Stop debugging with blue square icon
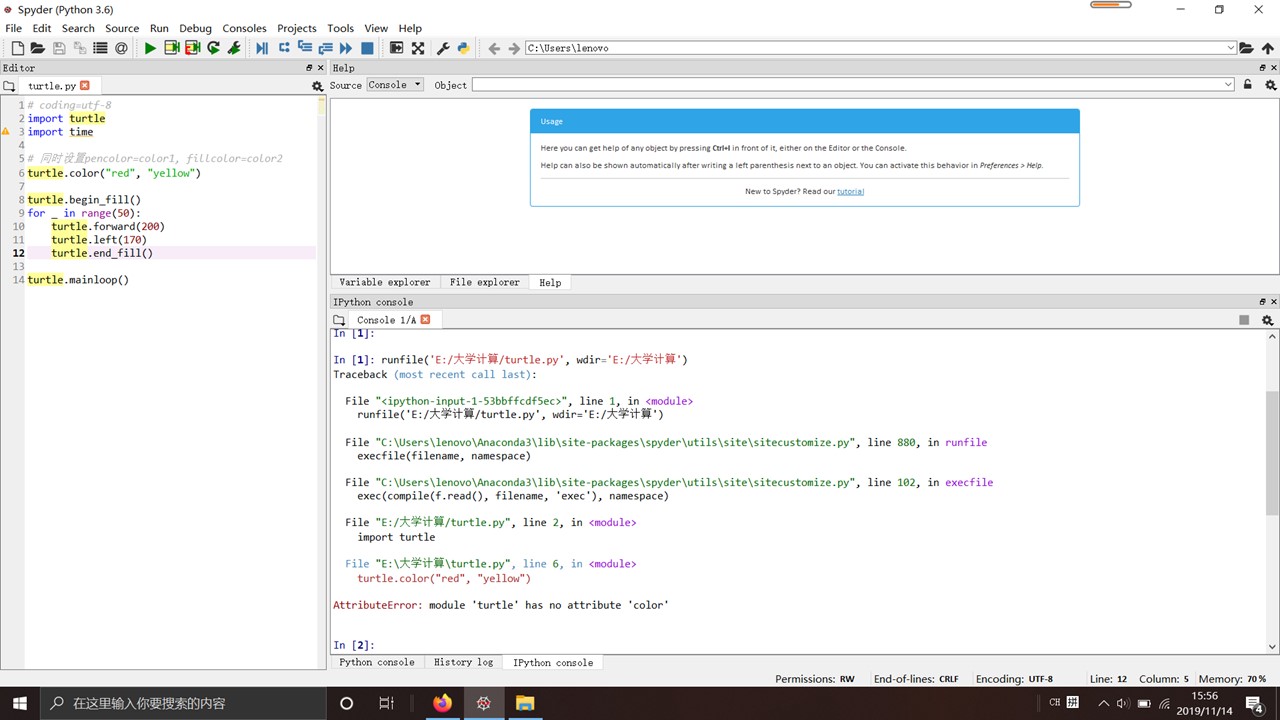The height and width of the screenshot is (720, 1280). (x=367, y=48)
